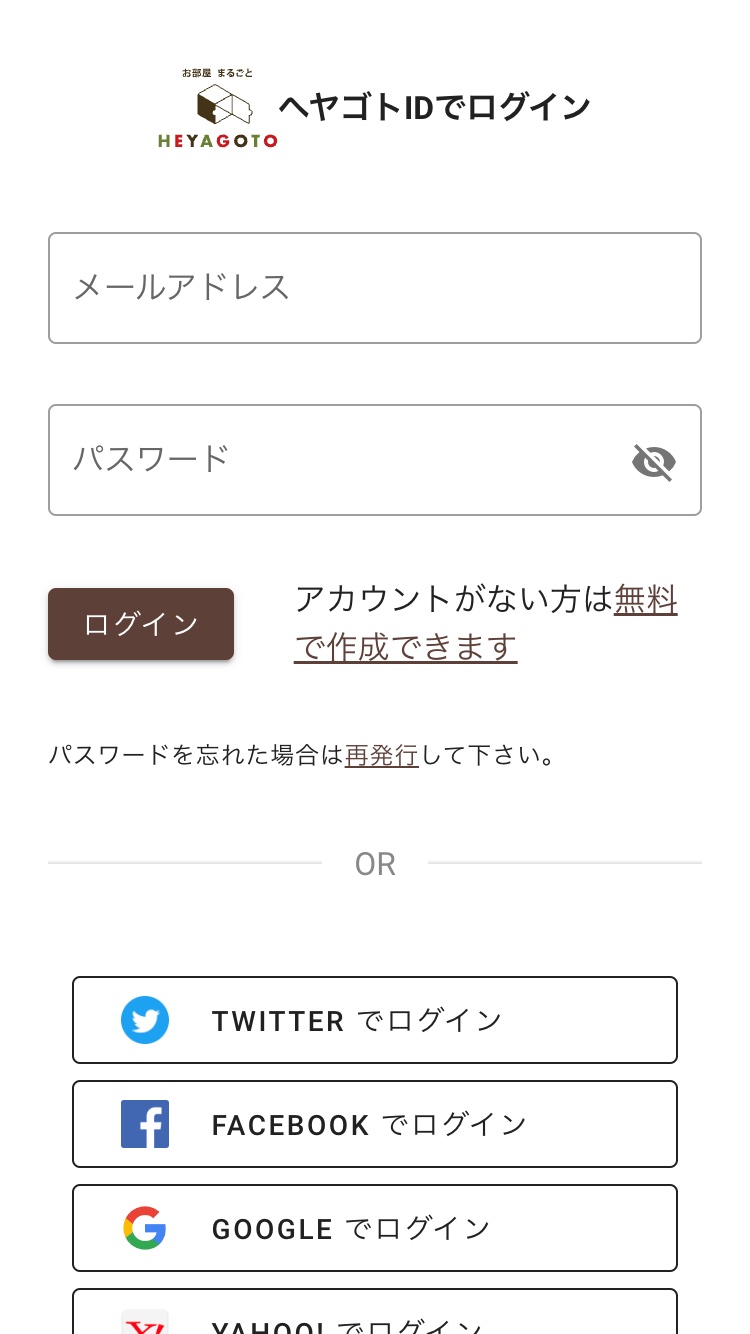Click the brown ログイン button
The height and width of the screenshot is (1334, 750).
coord(141,624)
